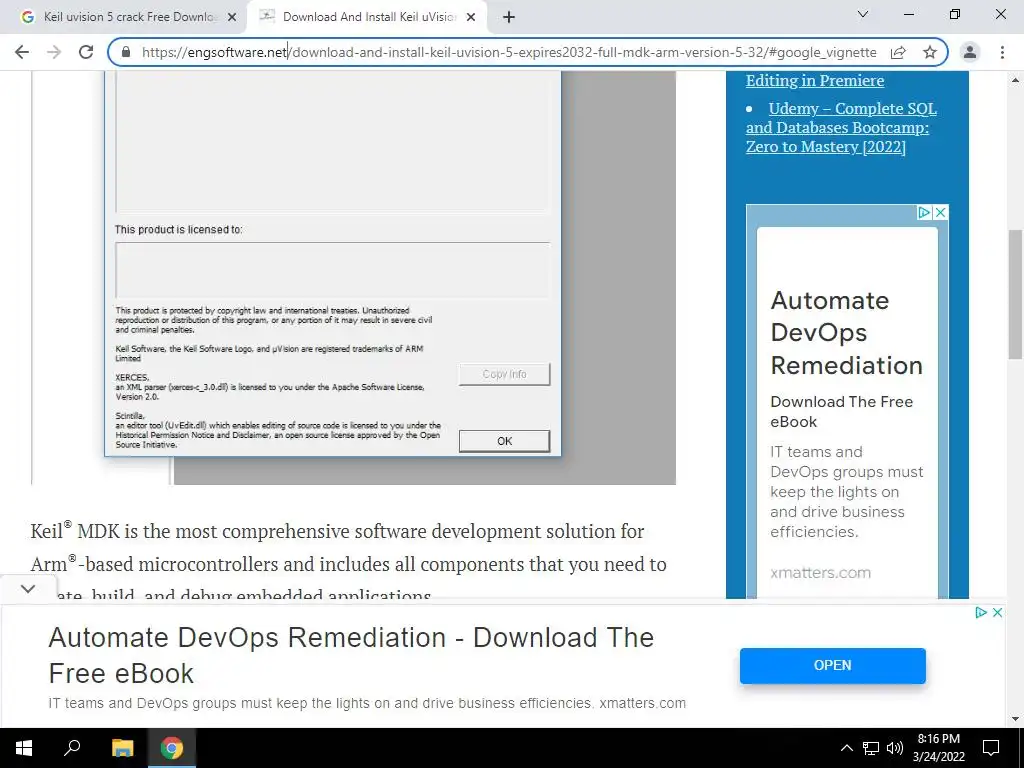Click the 'Keil® MDK is the most comprehensive' paragraph text
The image size is (1024, 768).
click(349, 564)
